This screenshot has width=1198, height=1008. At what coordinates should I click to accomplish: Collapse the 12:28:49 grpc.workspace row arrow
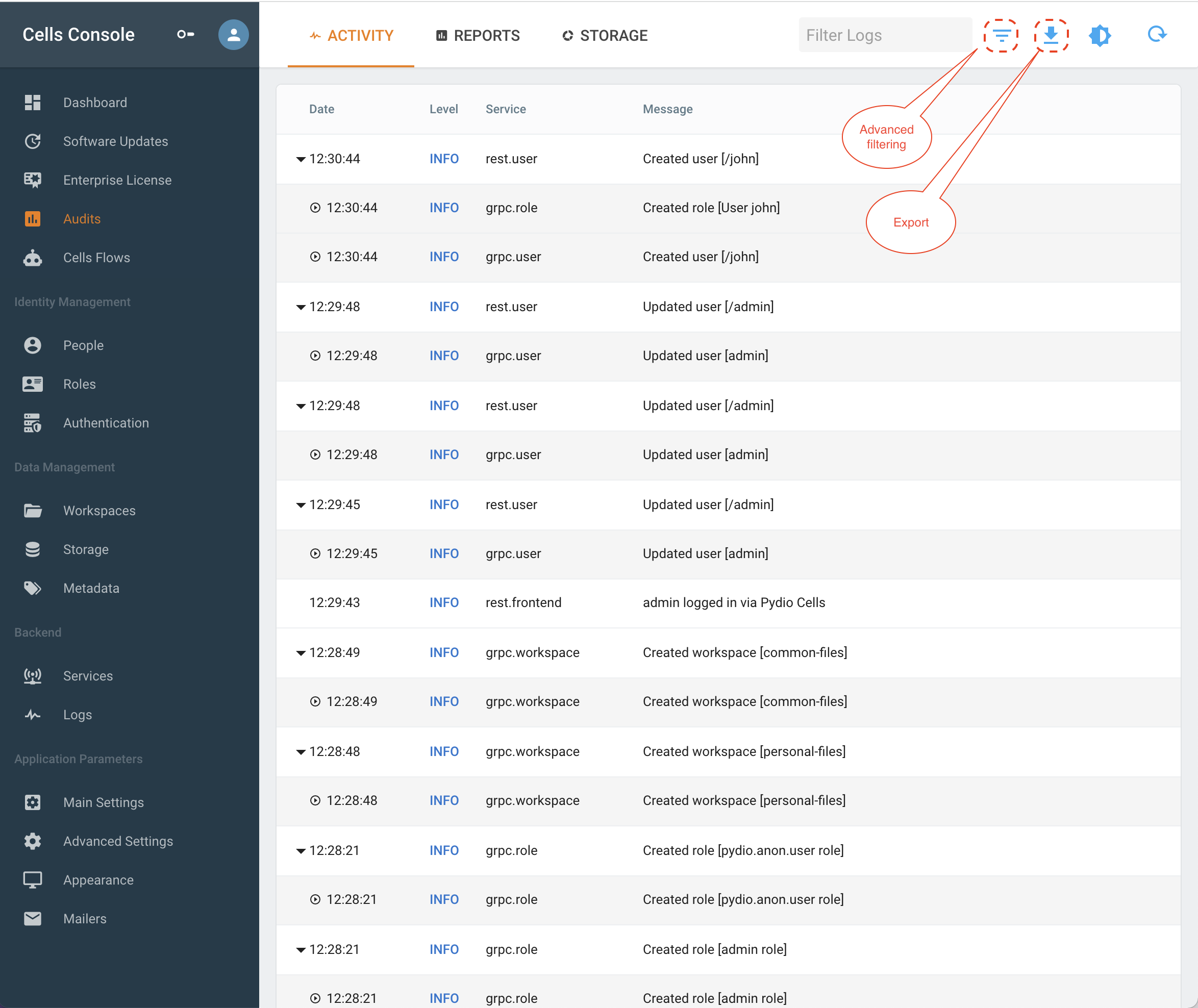301,653
